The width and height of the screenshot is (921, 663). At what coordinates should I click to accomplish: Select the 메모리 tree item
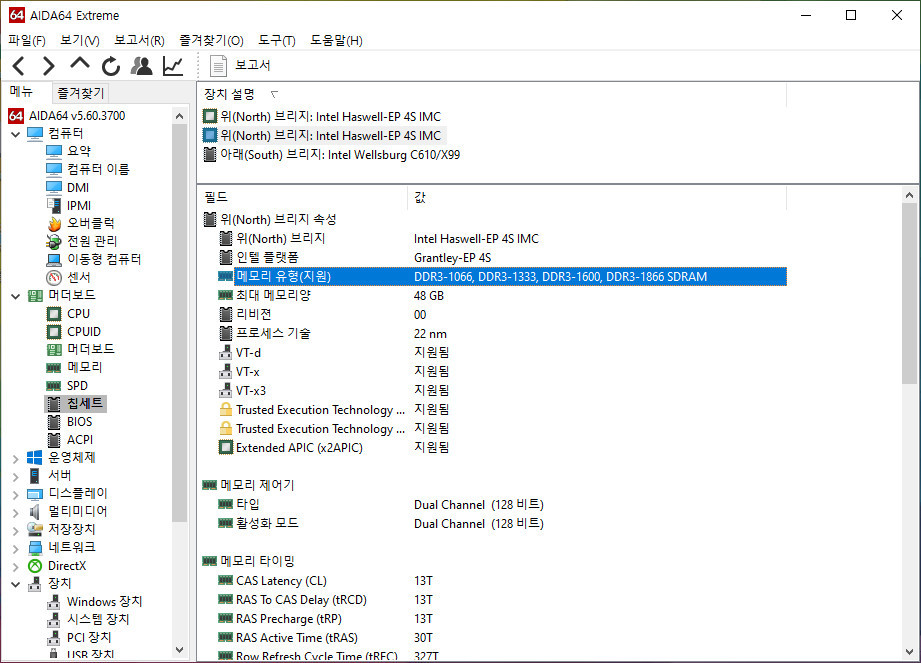[x=85, y=367]
